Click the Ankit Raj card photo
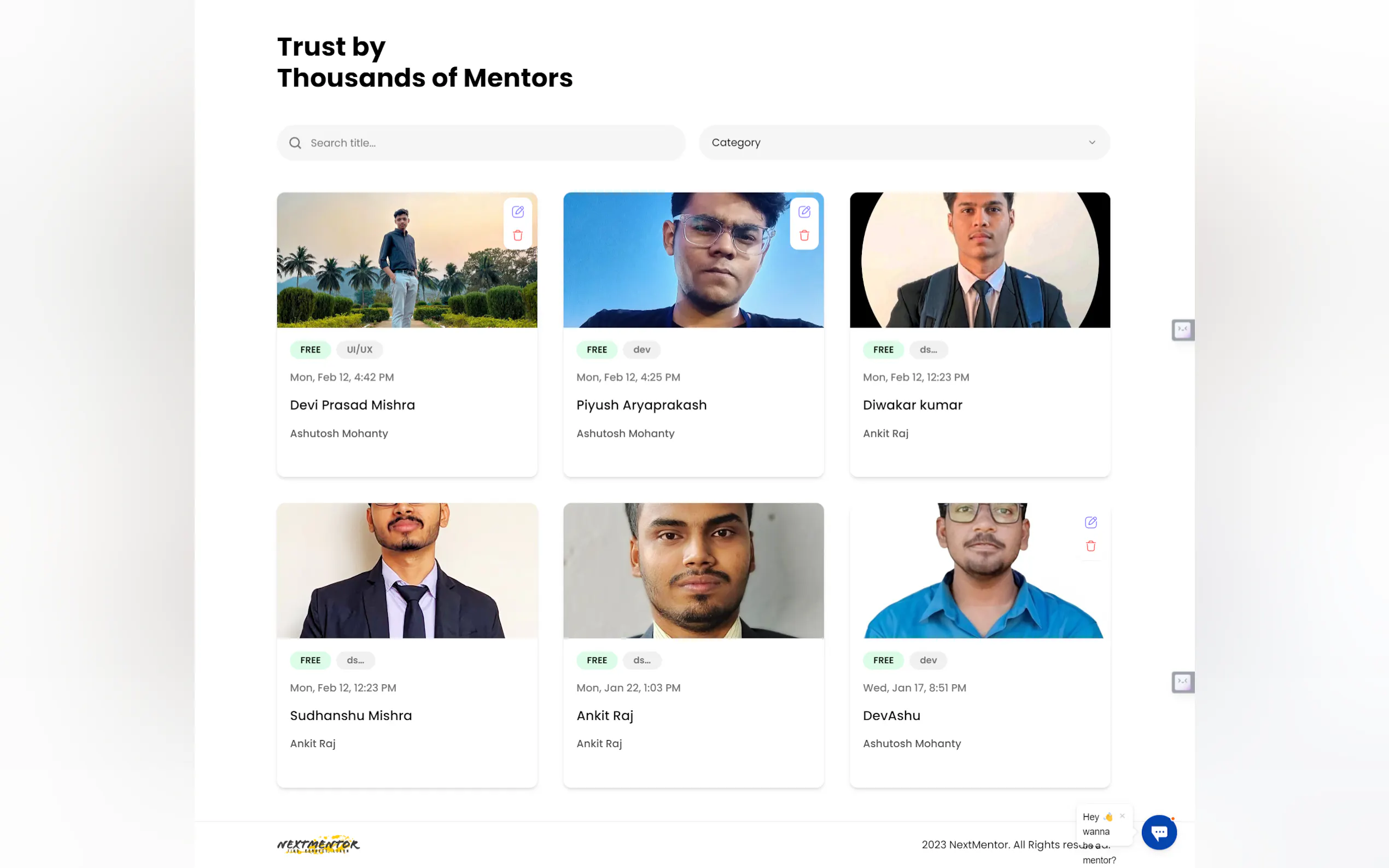The width and height of the screenshot is (1389, 868). (693, 571)
